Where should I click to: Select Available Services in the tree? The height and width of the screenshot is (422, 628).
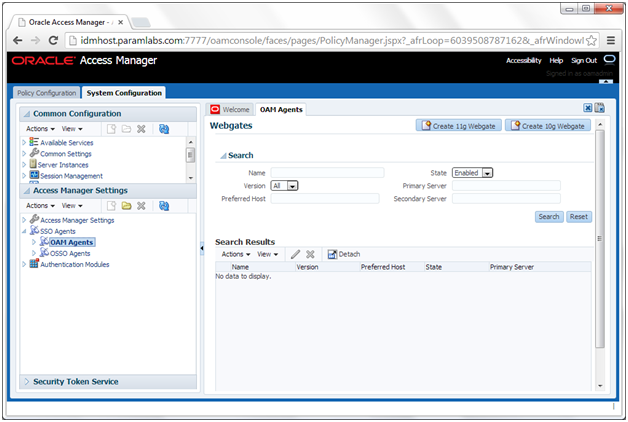[x=66, y=143]
